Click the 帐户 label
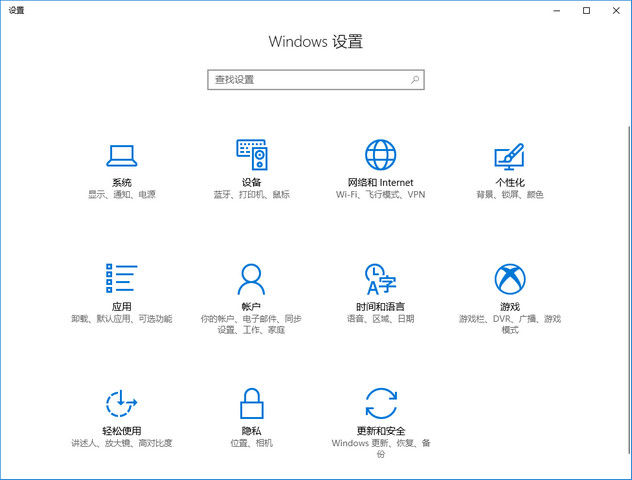632x480 pixels. coord(251,307)
